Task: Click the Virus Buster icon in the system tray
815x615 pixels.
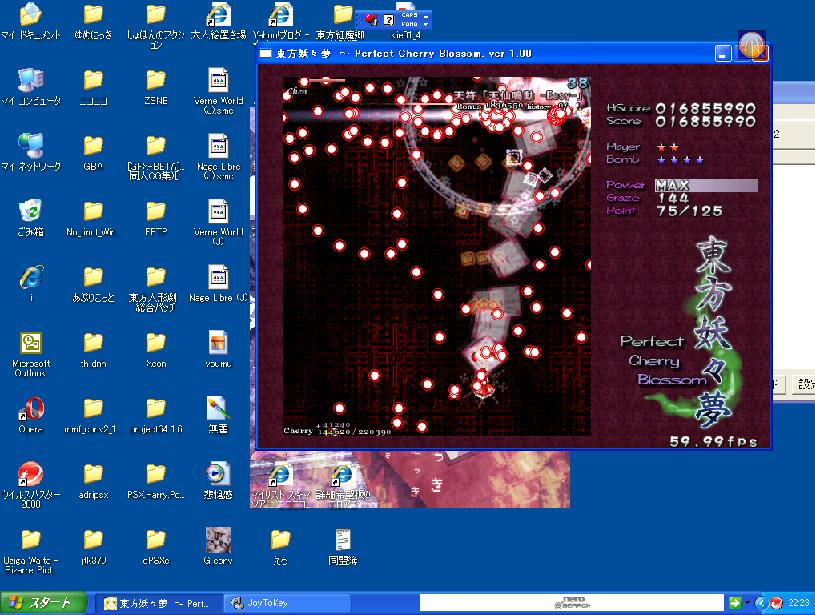Action: pyautogui.click(x=777, y=603)
